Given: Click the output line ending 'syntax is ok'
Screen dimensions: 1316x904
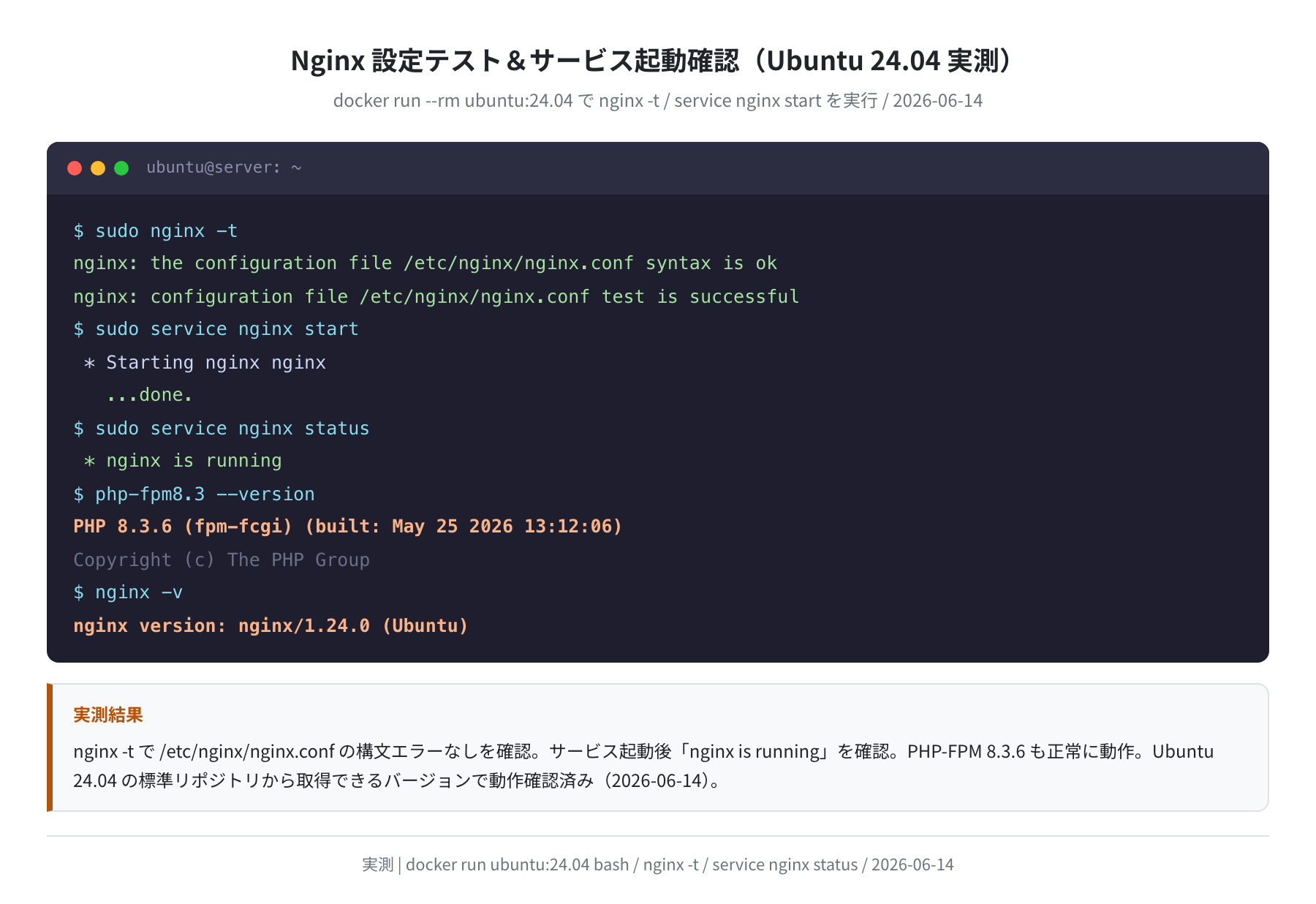Looking at the screenshot, I should [425, 263].
